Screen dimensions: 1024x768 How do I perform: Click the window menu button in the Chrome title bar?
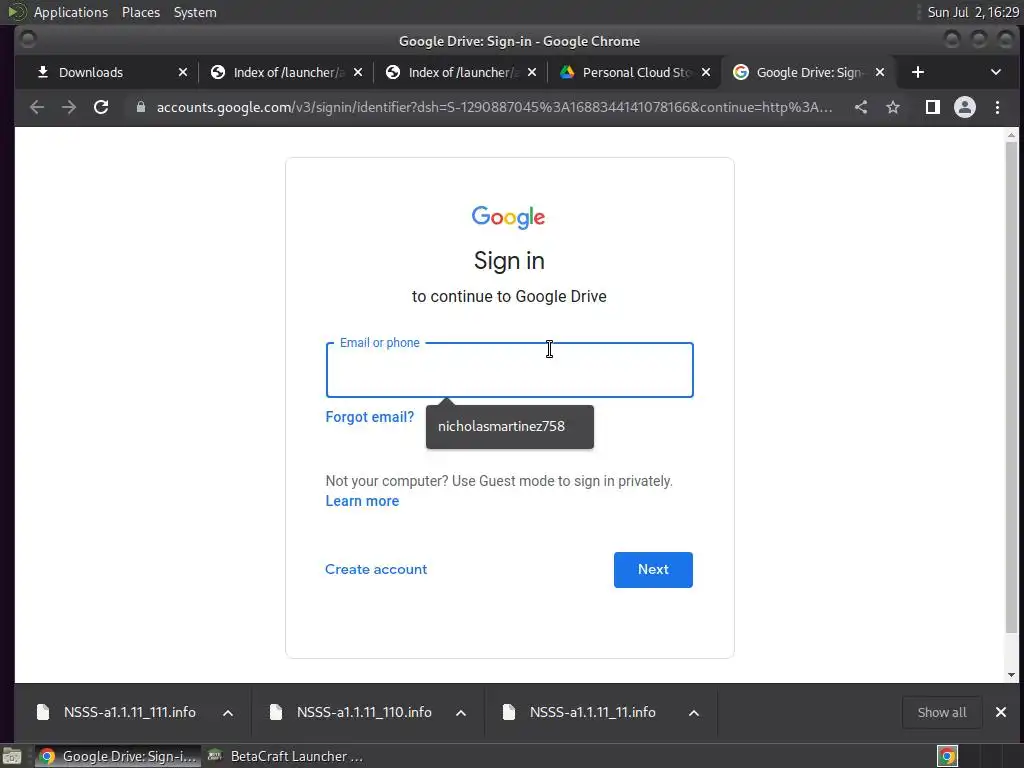(28, 40)
